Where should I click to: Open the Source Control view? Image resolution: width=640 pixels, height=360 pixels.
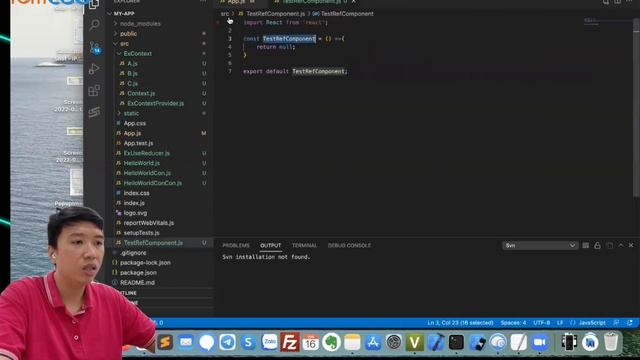94,47
